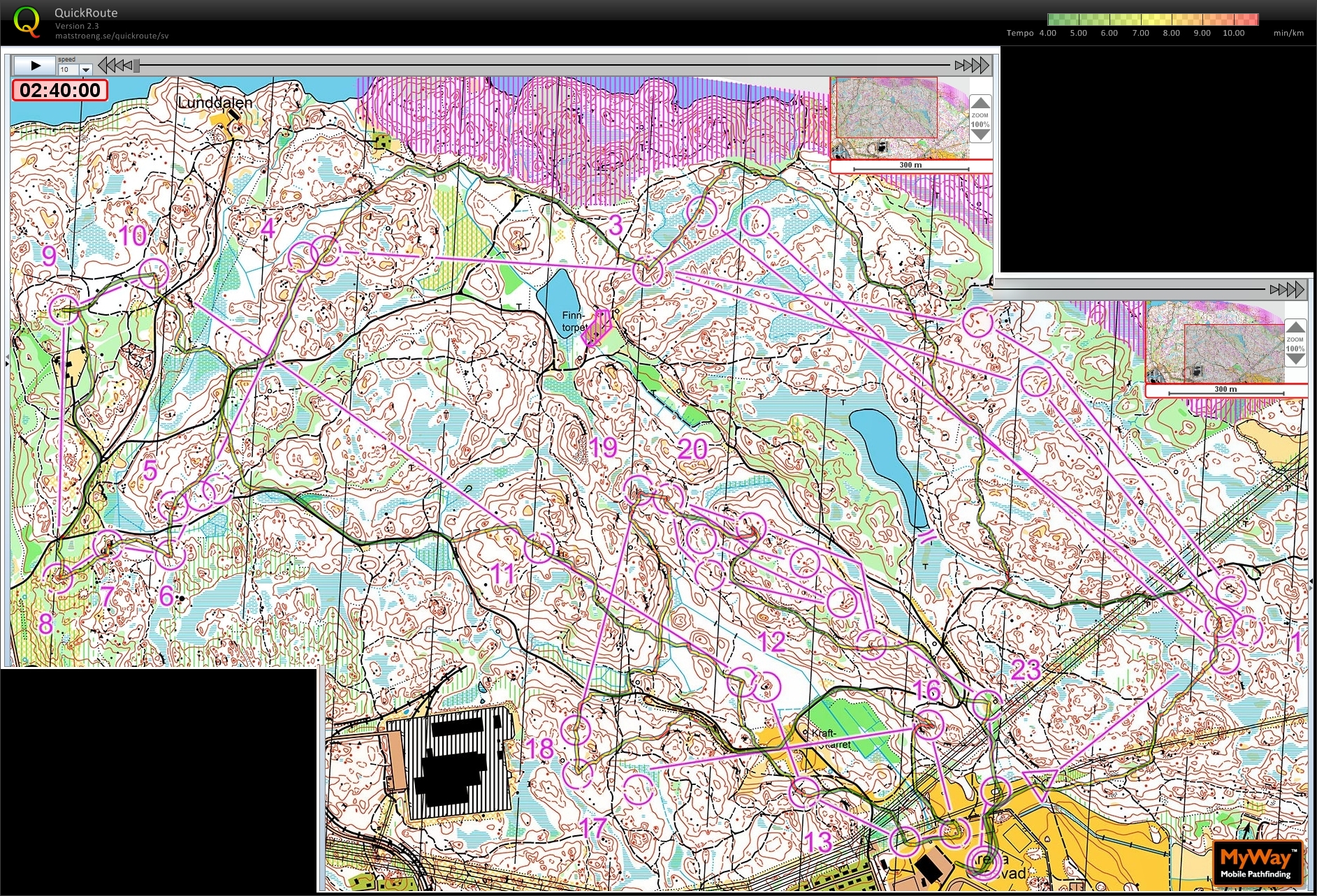Click the upper player's timeline slider handle
The width and height of the screenshot is (1317, 896).
click(x=137, y=66)
